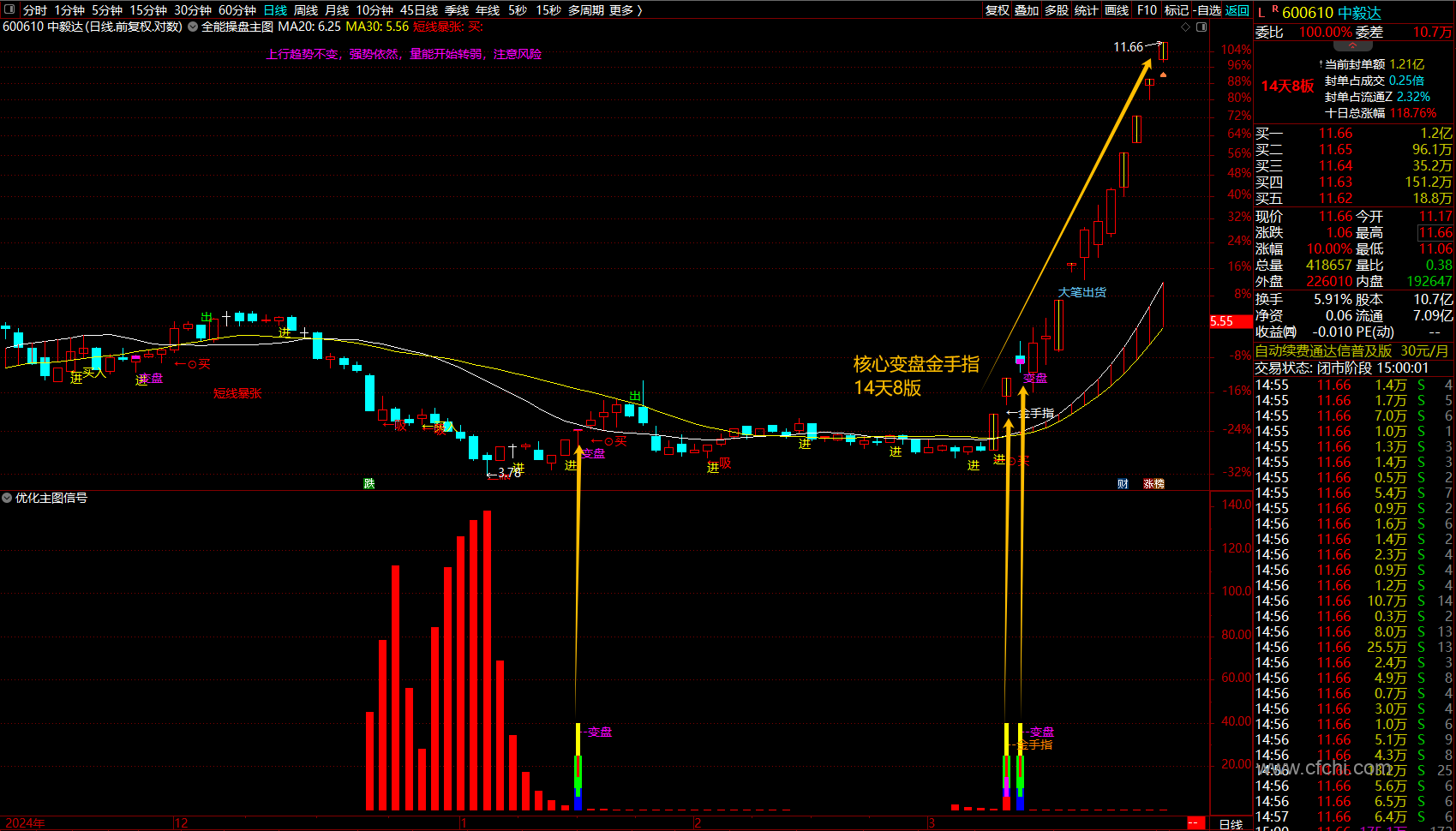Click the 2024年 timeline label
Screen dimensions: 1456x831
(25, 823)
